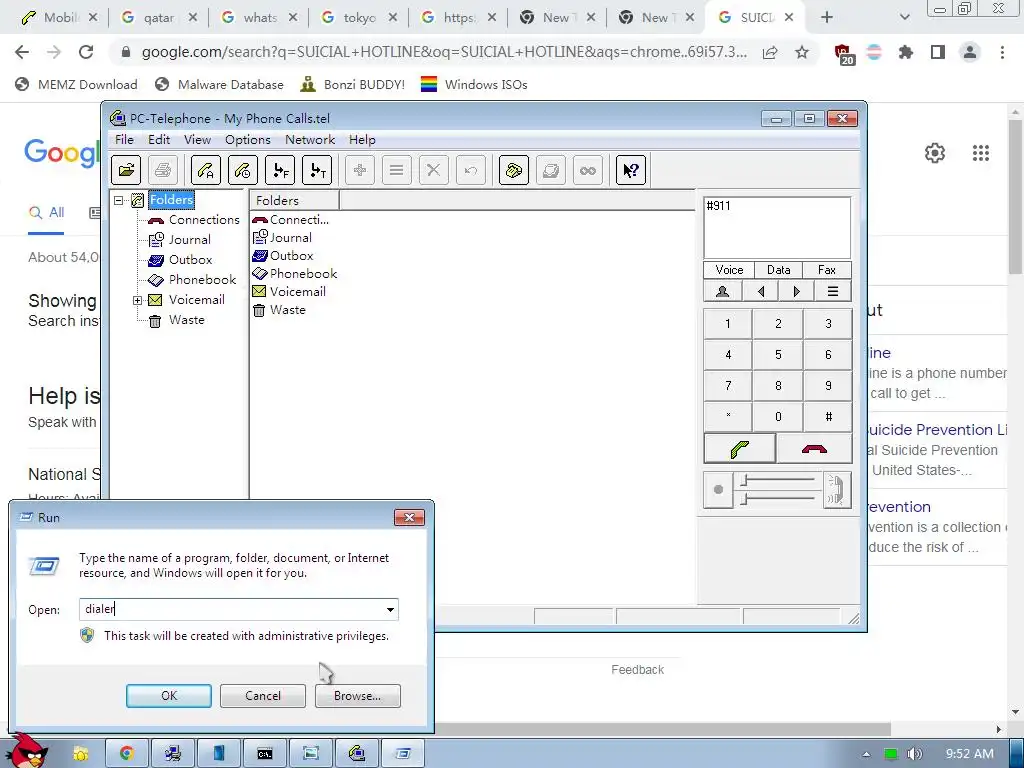Screen dimensions: 1024x768
Task: Click the left arrow button above keypad
Action: pos(760,291)
